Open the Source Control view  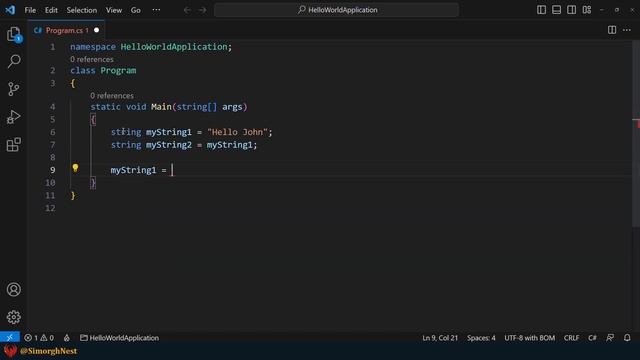coord(13,89)
